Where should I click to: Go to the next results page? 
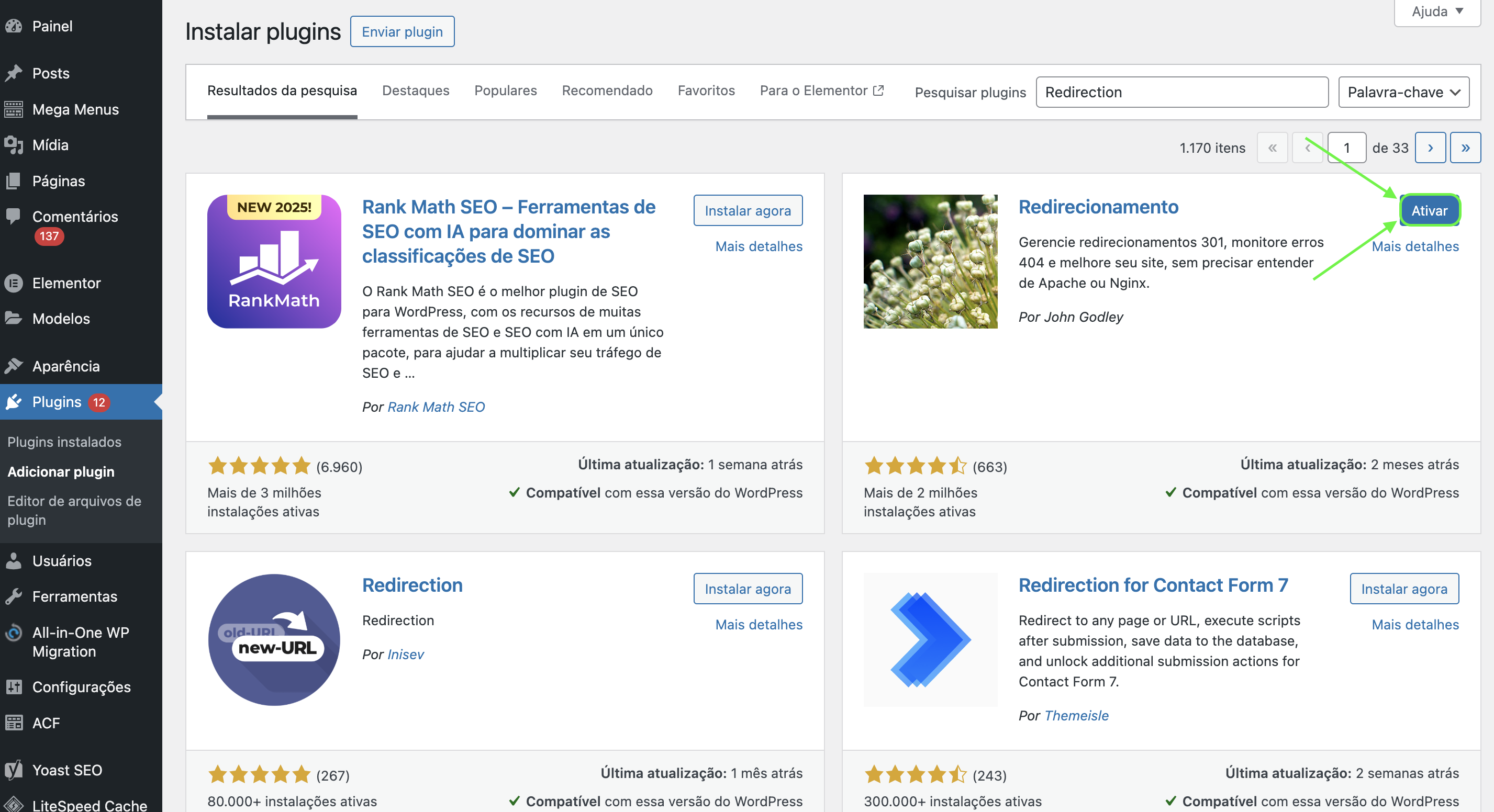click(x=1430, y=148)
